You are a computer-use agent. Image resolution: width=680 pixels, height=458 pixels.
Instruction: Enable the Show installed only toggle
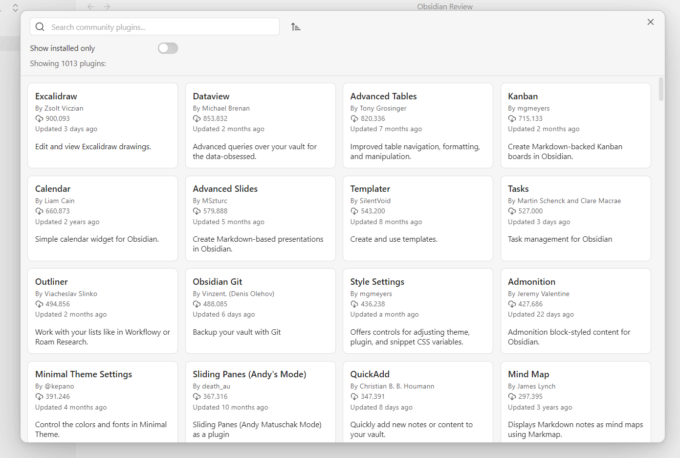pos(167,48)
